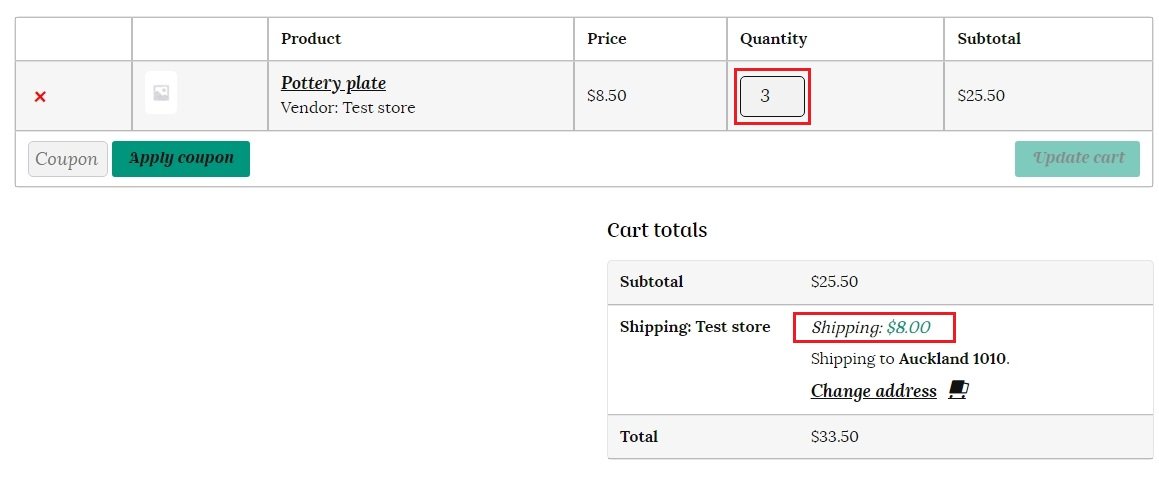Viewport: 1159px width, 477px height.
Task: Click the Subtotal column header in cart table
Action: click(989, 39)
